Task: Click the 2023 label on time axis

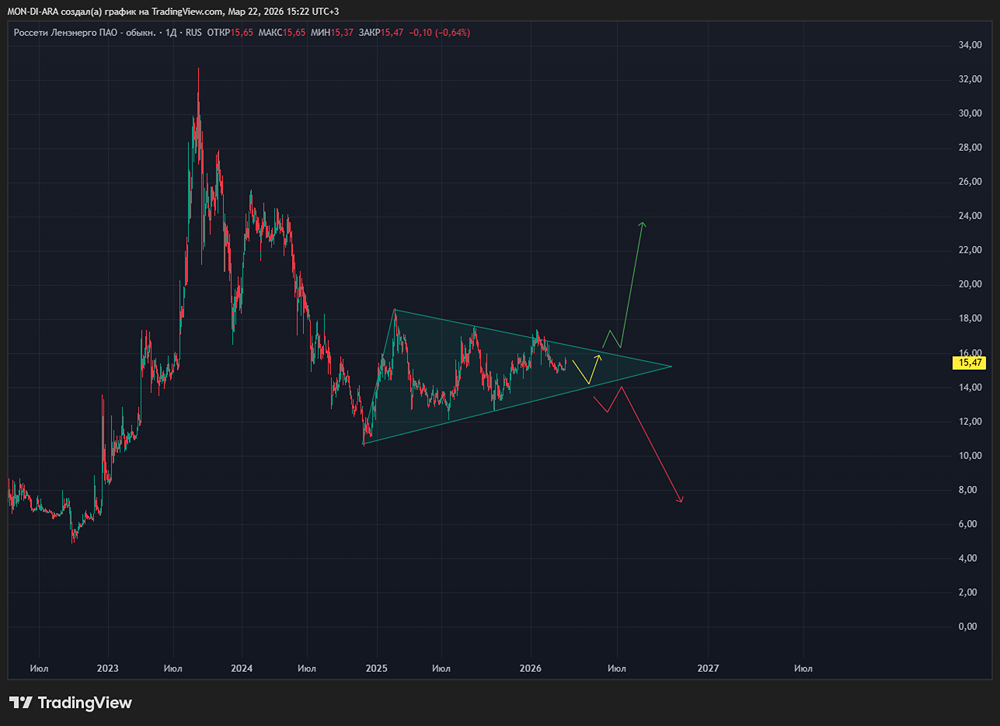Action: tap(108, 669)
